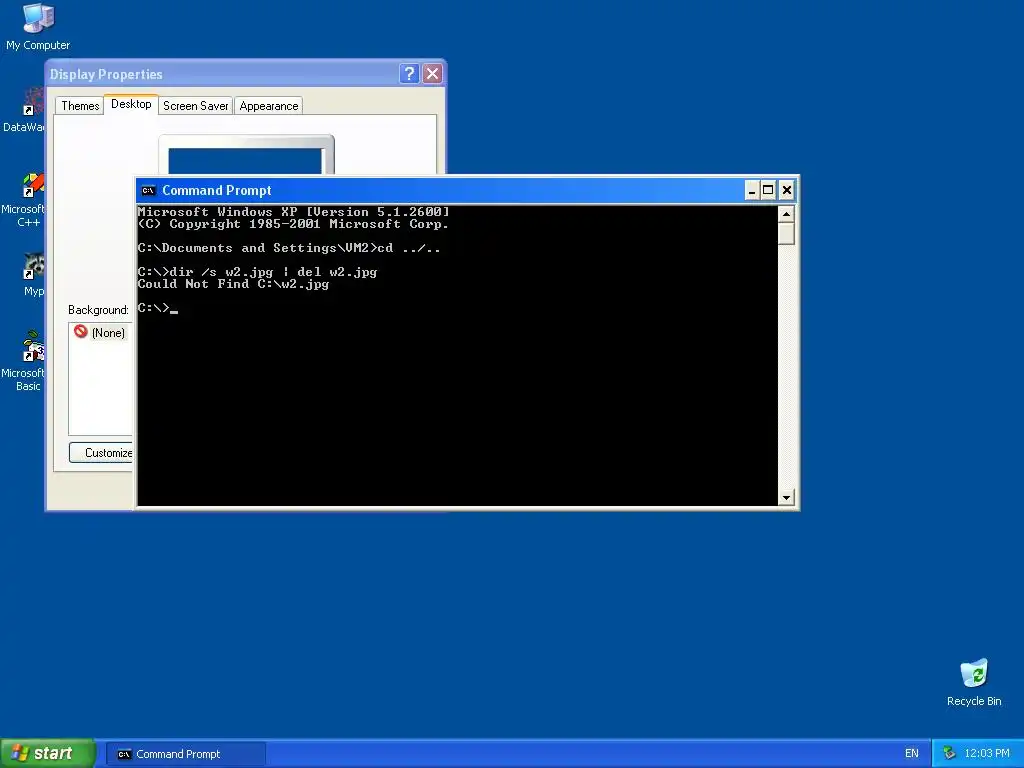Screen dimensions: 1024x768
Task: Switch to the Appearance tab
Action: [x=268, y=106]
